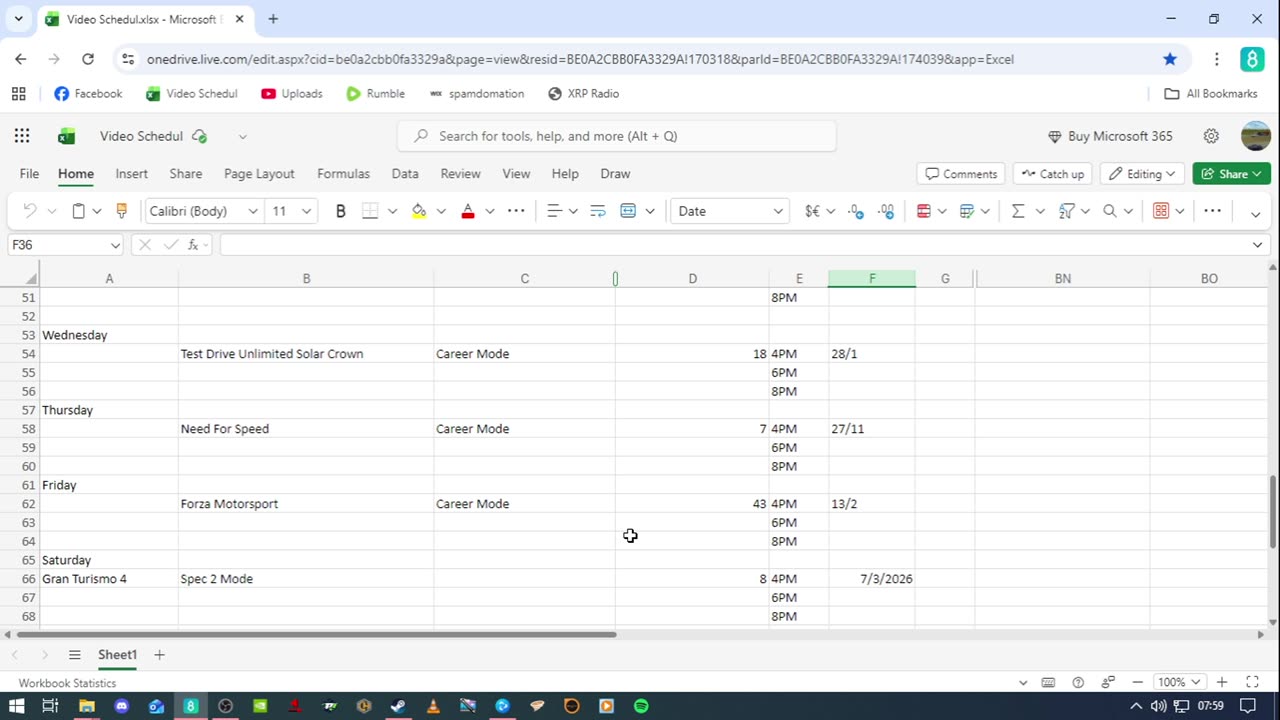Click Buy Microsoft 365 link
Viewport: 1280px width, 720px height.
click(1110, 136)
